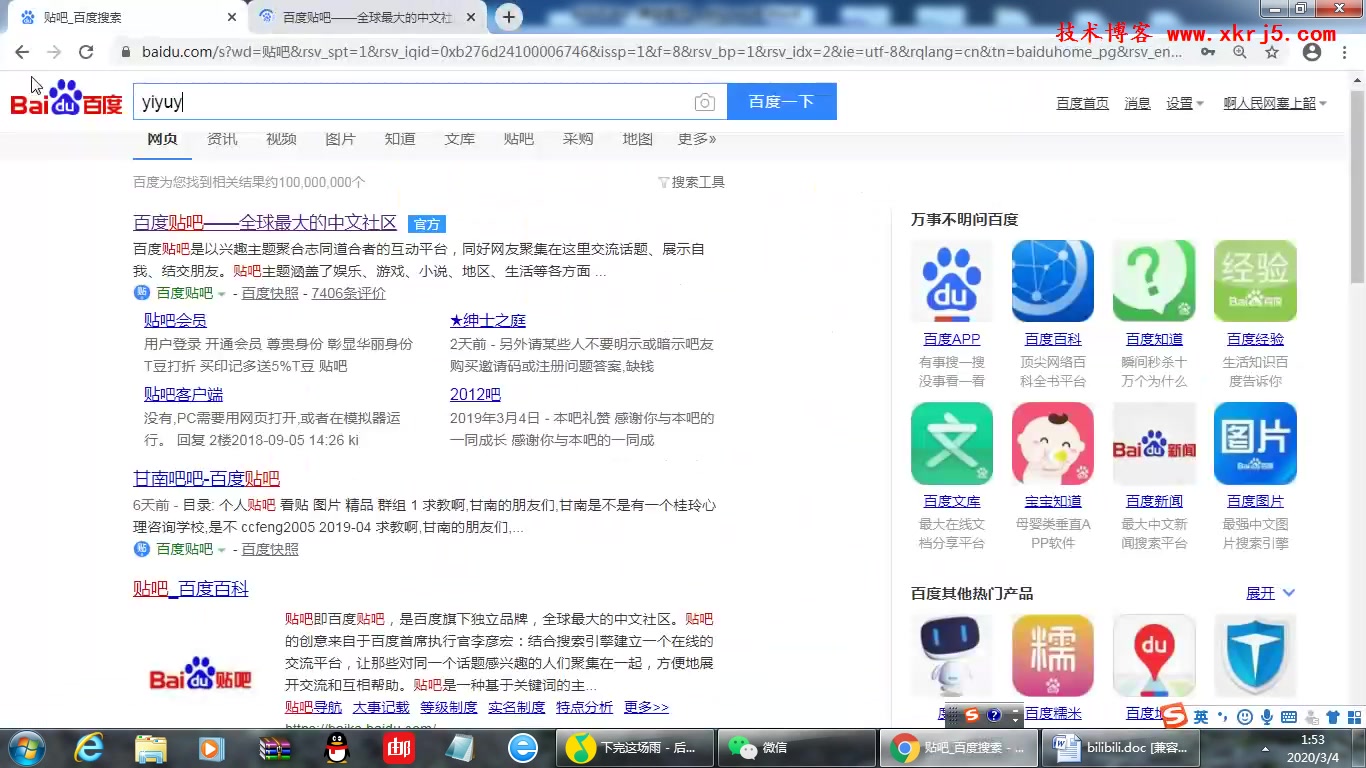Open the 甘南吧吧-百度贴吧 result
The image size is (1366, 768).
click(x=206, y=479)
